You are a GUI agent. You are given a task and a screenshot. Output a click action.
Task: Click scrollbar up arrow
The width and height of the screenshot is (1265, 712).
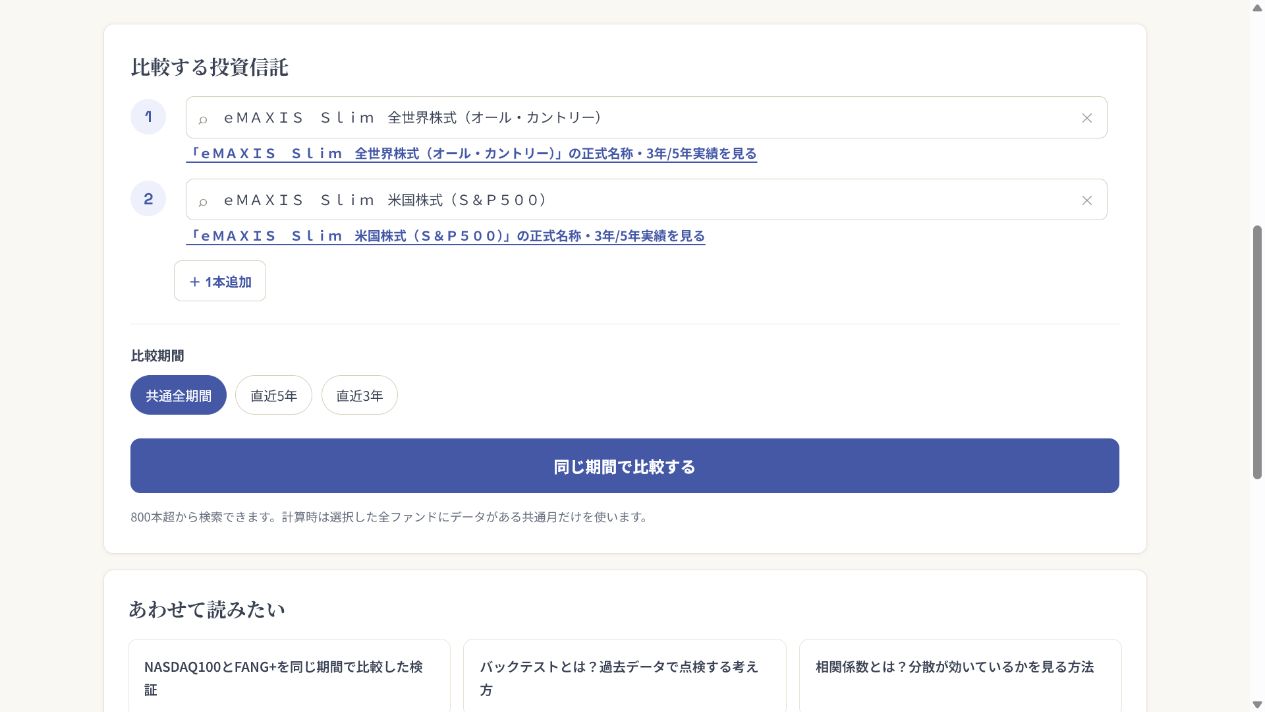point(1257,7)
